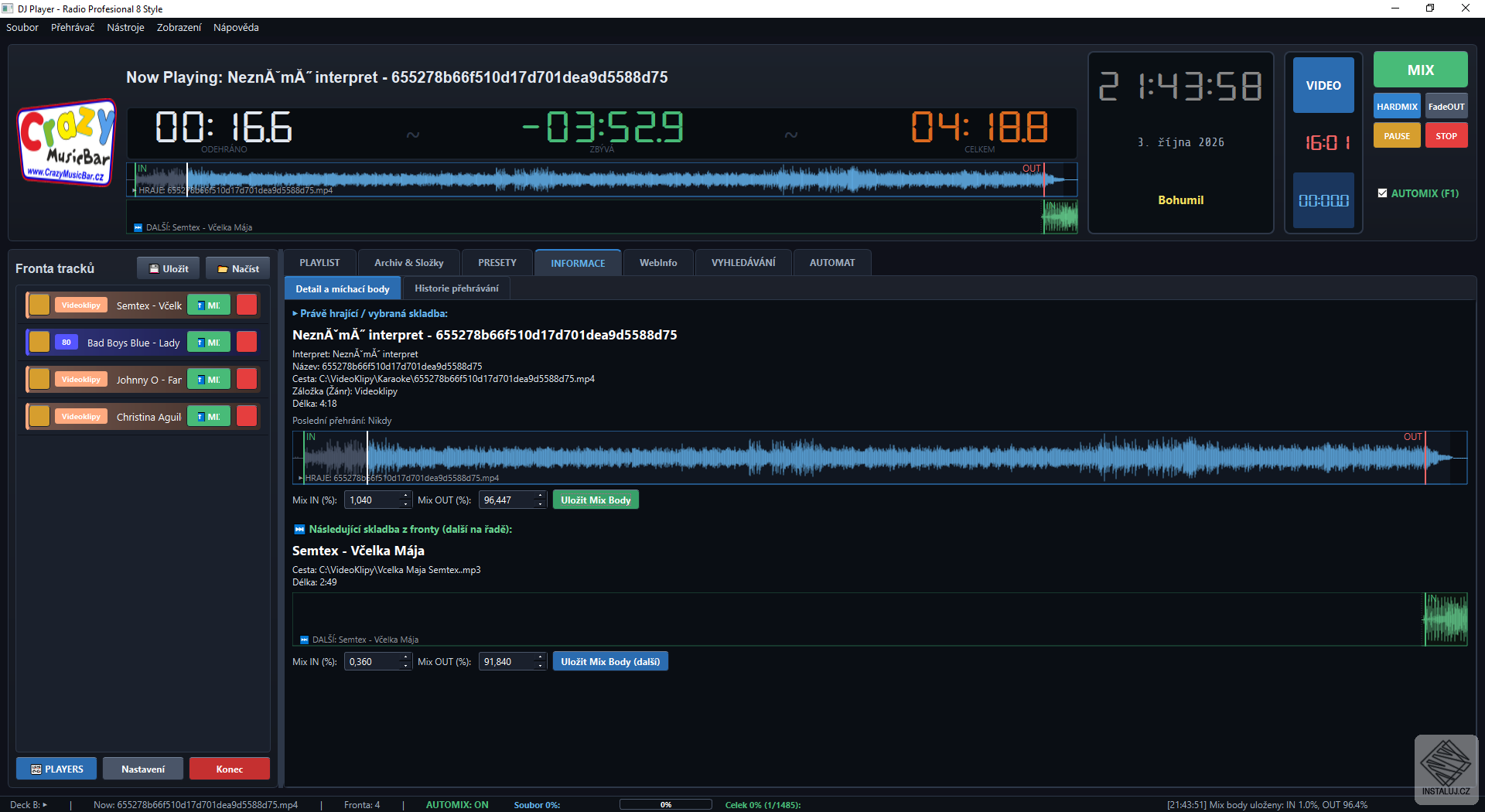Pause playback with the PAUSE button

coord(1397,135)
